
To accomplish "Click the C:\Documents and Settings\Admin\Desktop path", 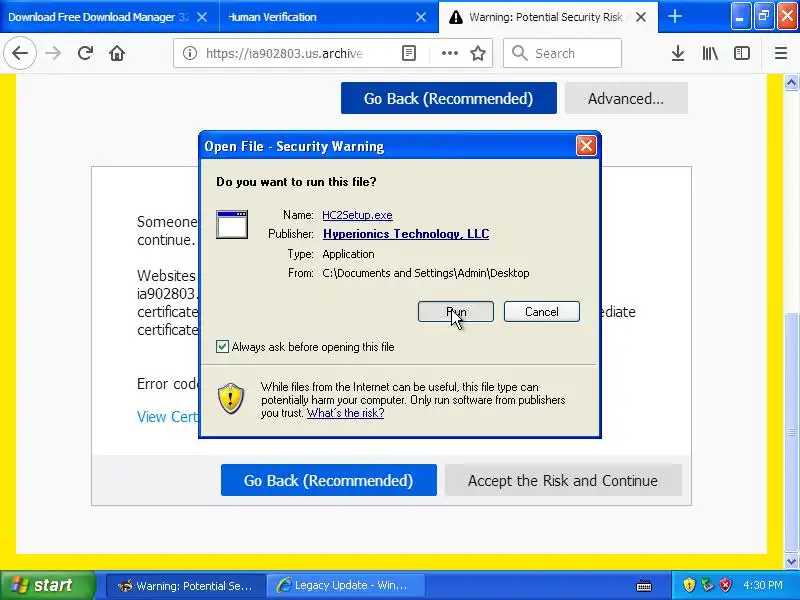I will pyautogui.click(x=426, y=273).
